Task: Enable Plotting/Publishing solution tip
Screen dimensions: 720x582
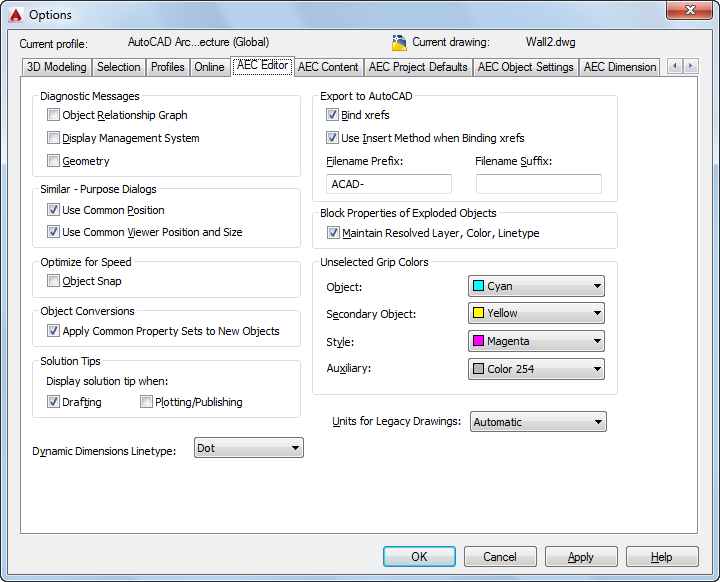Action: [x=146, y=402]
